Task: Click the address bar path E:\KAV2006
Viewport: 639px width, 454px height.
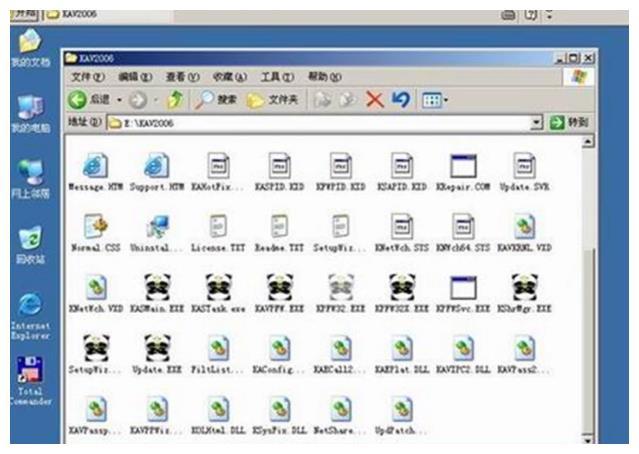Action: 149,123
